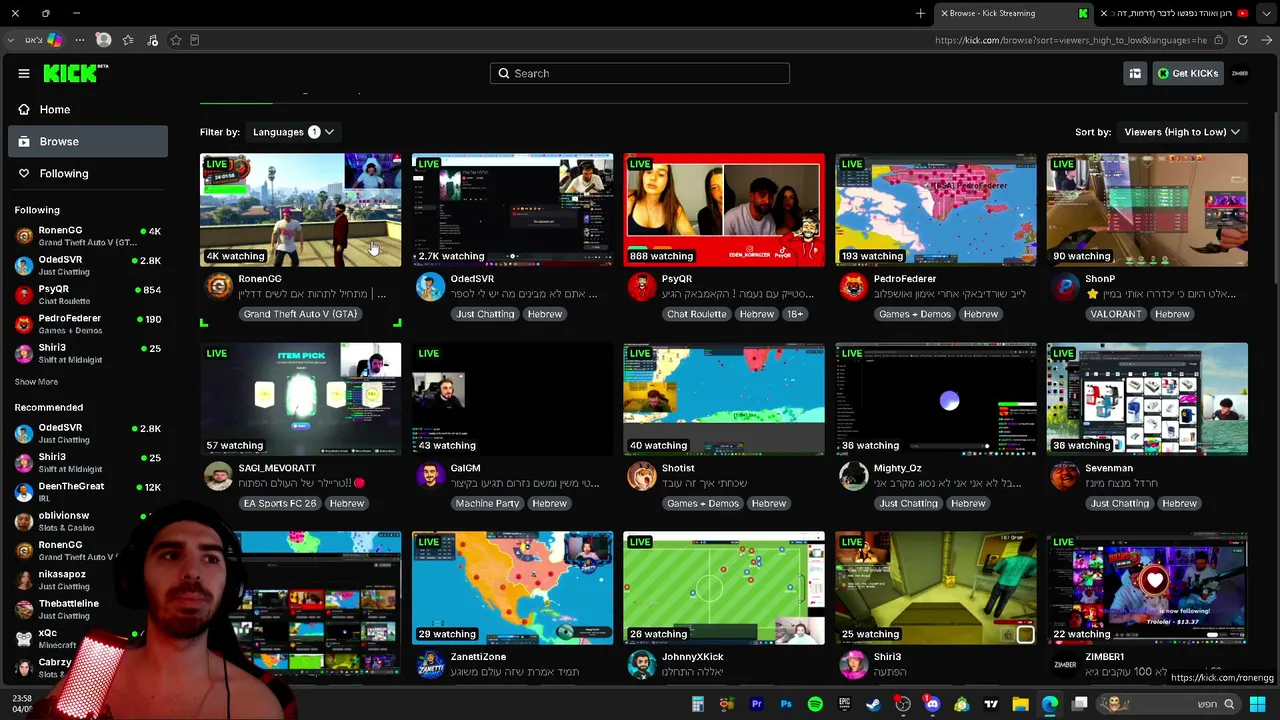1280x720 pixels.
Task: Launch Steam from the taskbar
Action: coord(873,704)
